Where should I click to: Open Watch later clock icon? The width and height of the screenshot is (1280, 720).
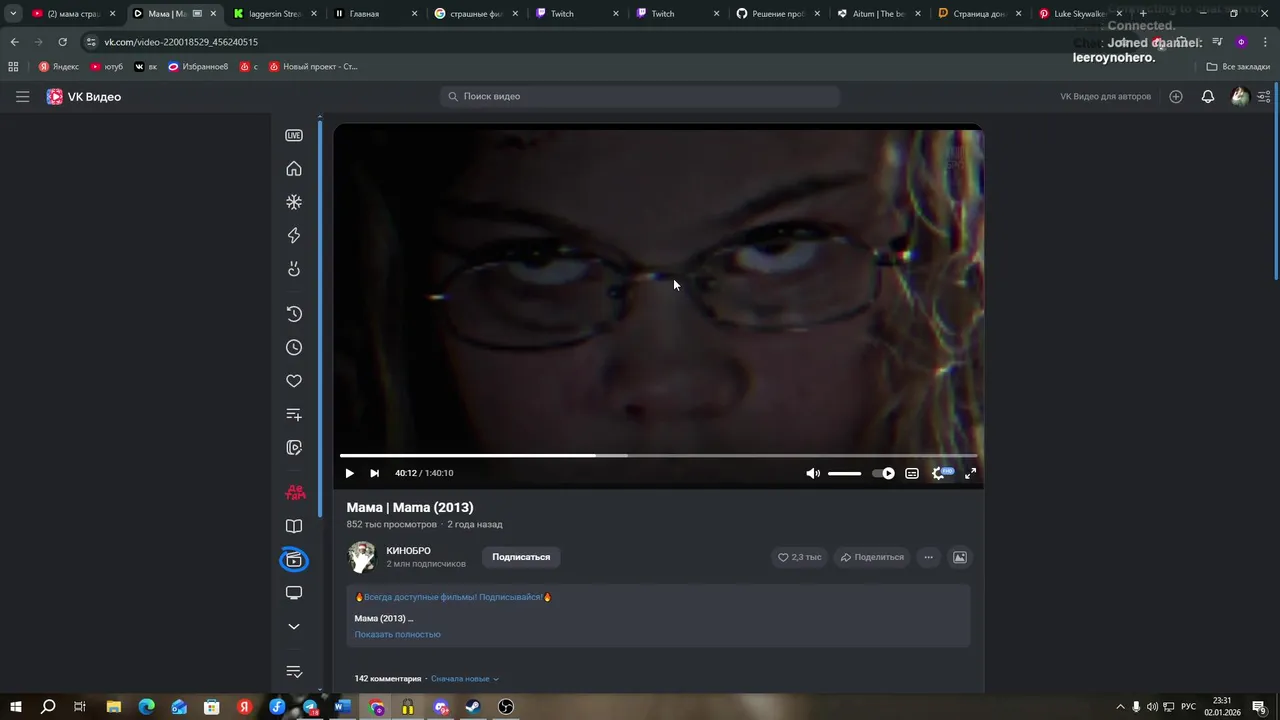tap(294, 347)
